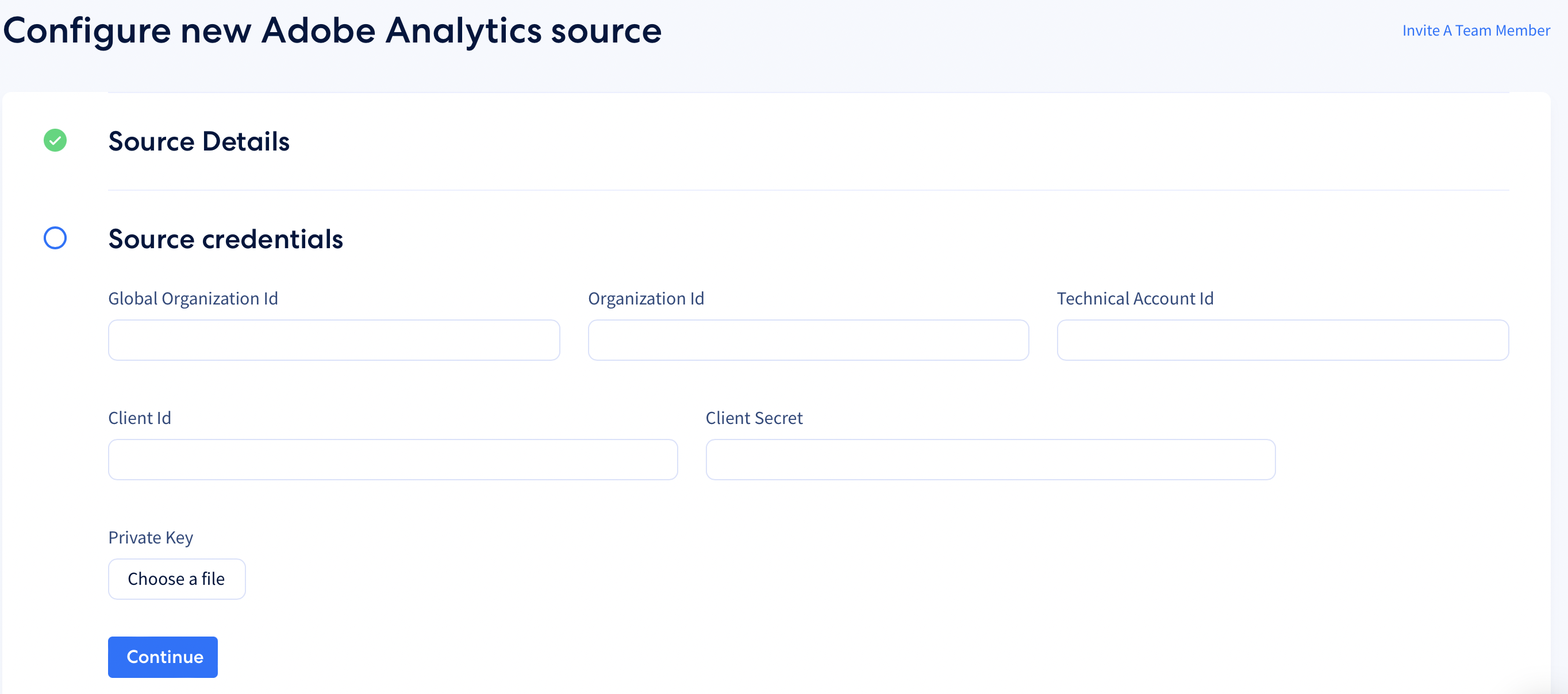Image resolution: width=1568 pixels, height=694 pixels.
Task: Submit credentials with the Continue button
Action: [x=163, y=657]
